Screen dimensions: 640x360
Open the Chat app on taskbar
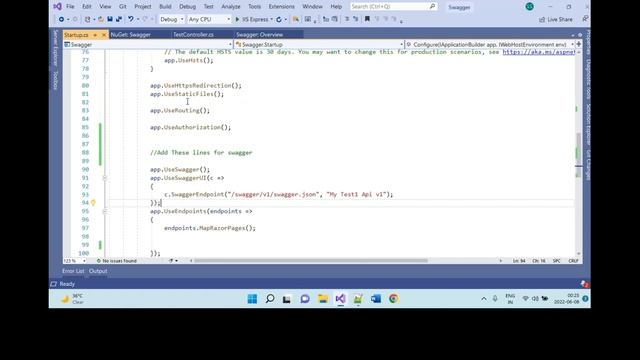coord(305,299)
